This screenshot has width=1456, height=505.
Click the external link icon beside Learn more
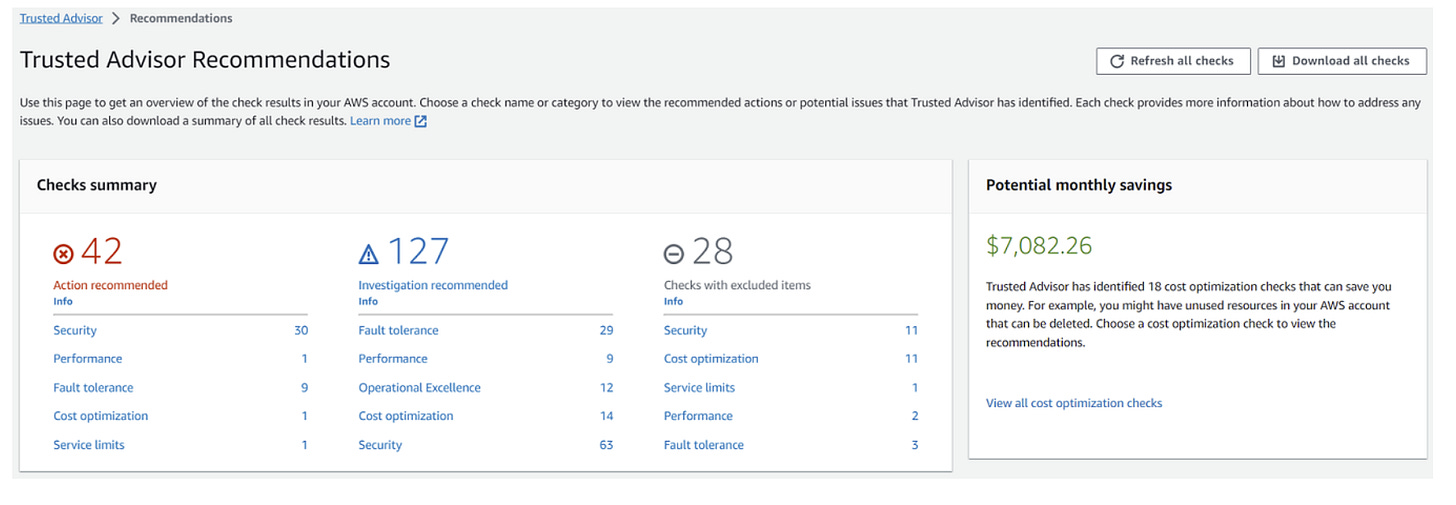click(x=421, y=121)
